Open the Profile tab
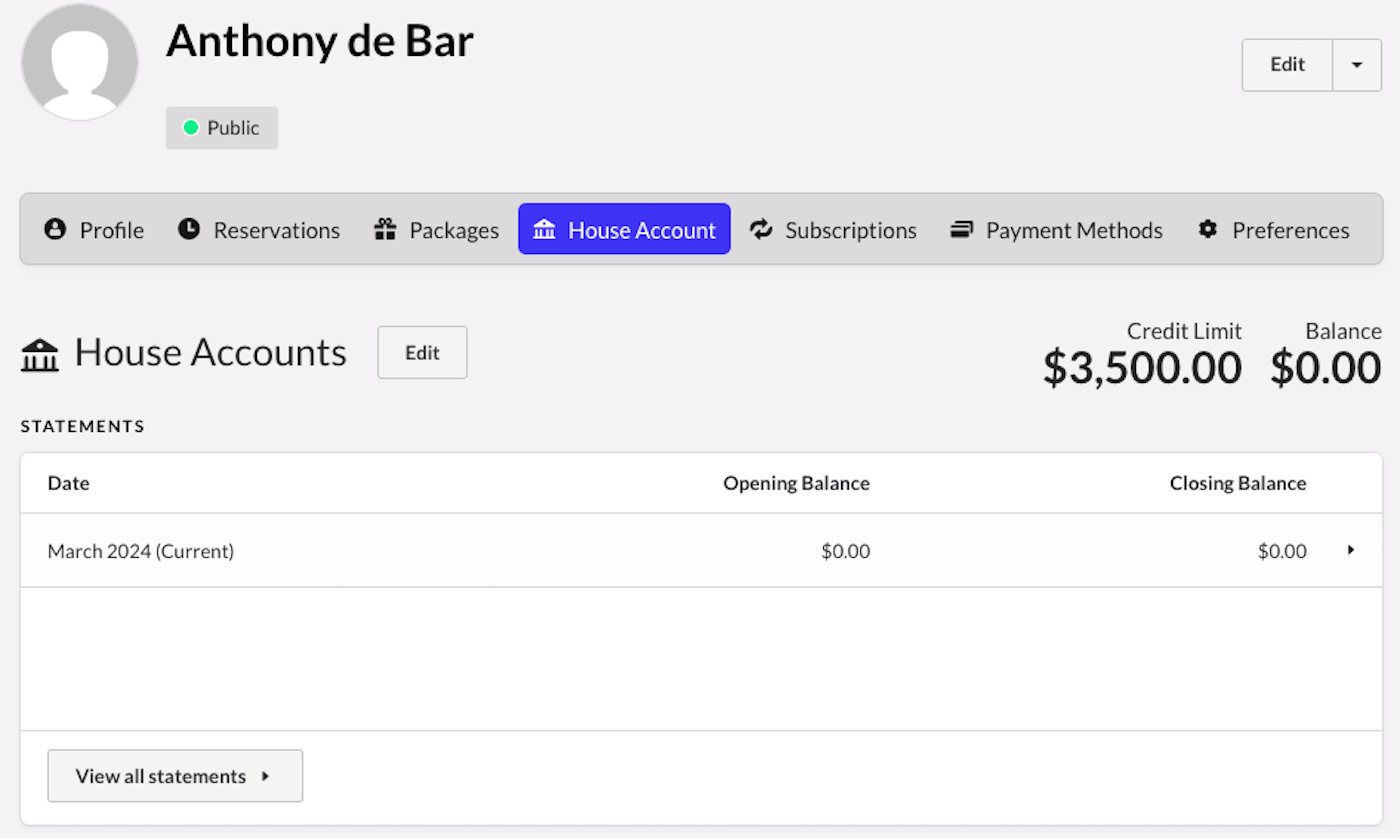 [94, 230]
